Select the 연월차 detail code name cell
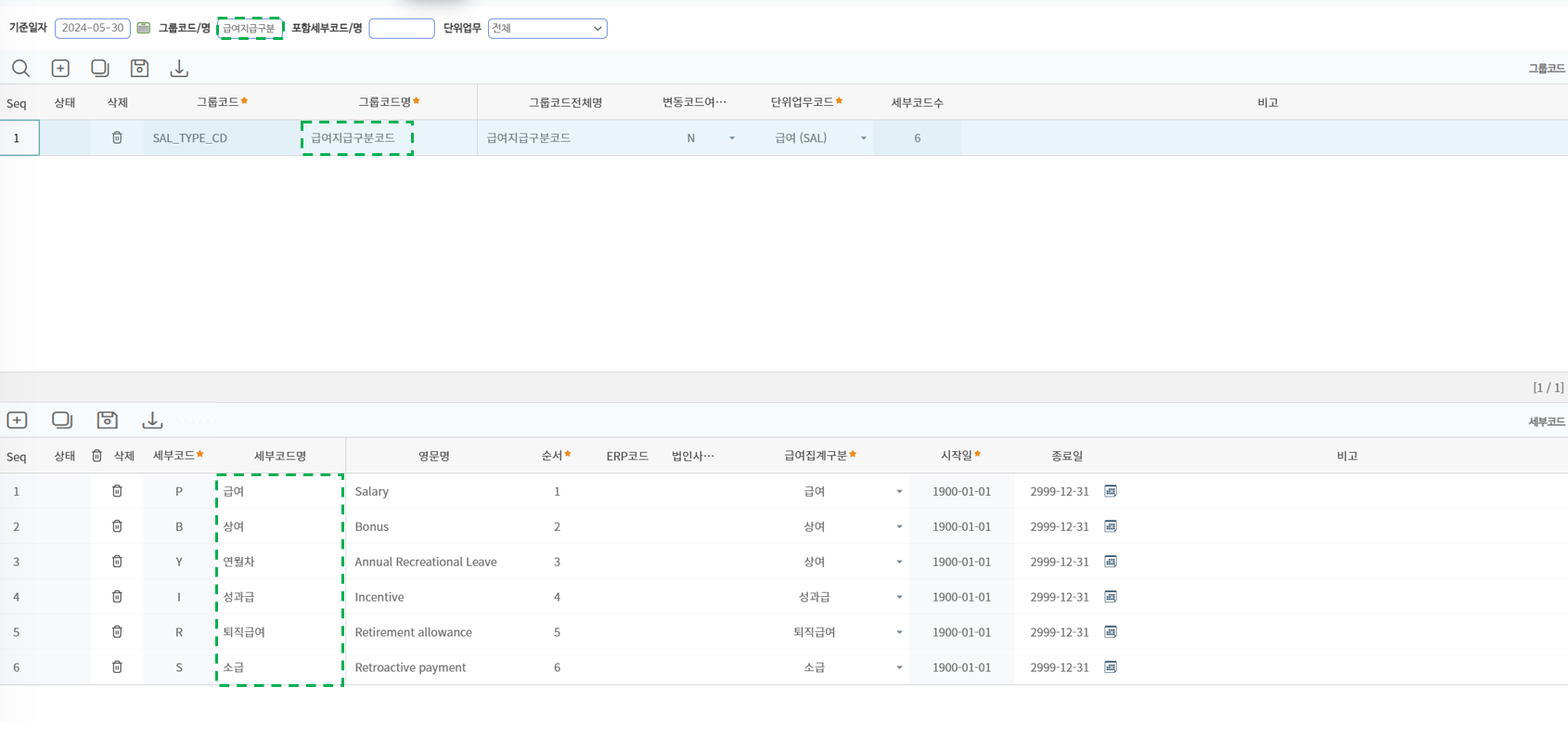This screenshot has width=1568, height=738. (x=280, y=562)
